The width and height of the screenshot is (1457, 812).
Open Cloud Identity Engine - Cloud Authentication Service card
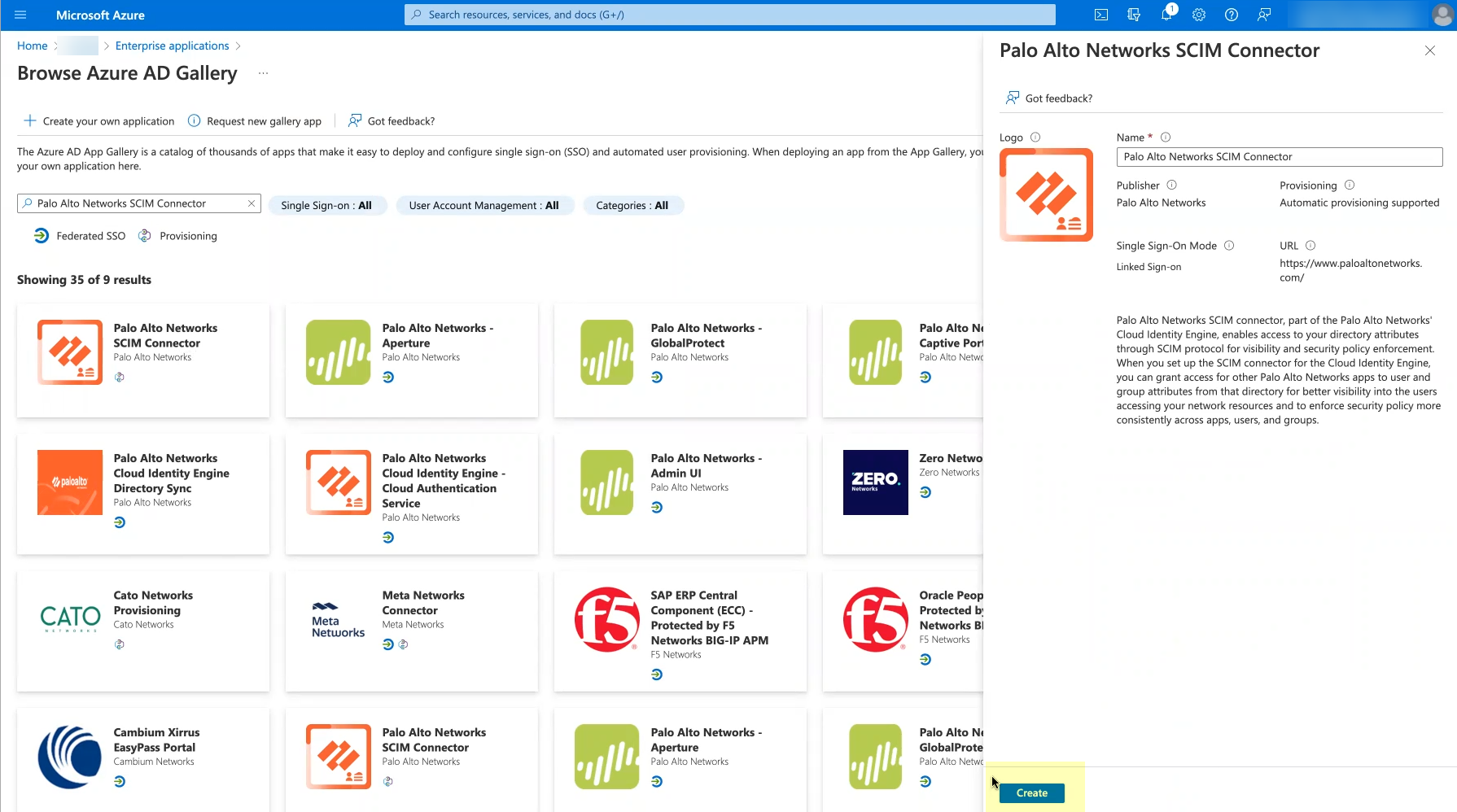pyautogui.click(x=412, y=494)
